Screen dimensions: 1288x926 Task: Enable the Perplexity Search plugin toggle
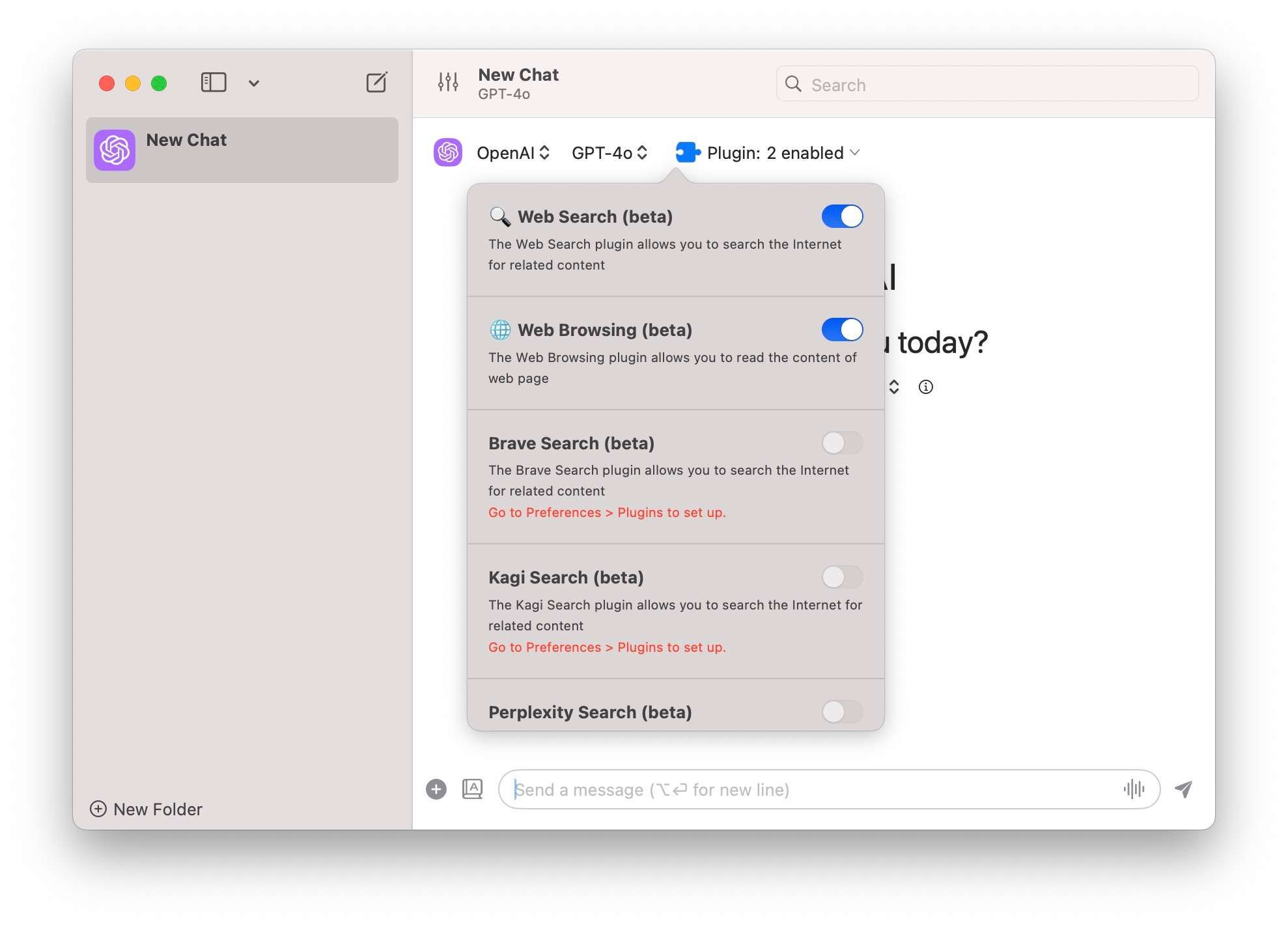[x=842, y=712]
